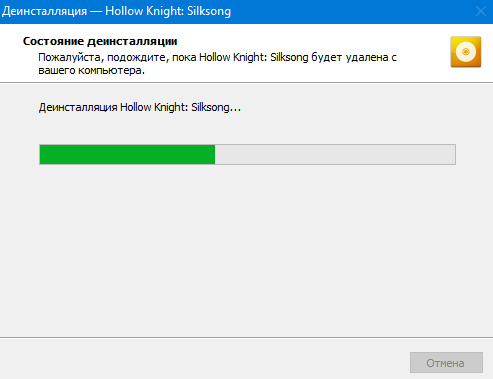The height and width of the screenshot is (379, 493).
Task: Click the text line starting with Пожалуйста, подождите
Action: click(217, 58)
